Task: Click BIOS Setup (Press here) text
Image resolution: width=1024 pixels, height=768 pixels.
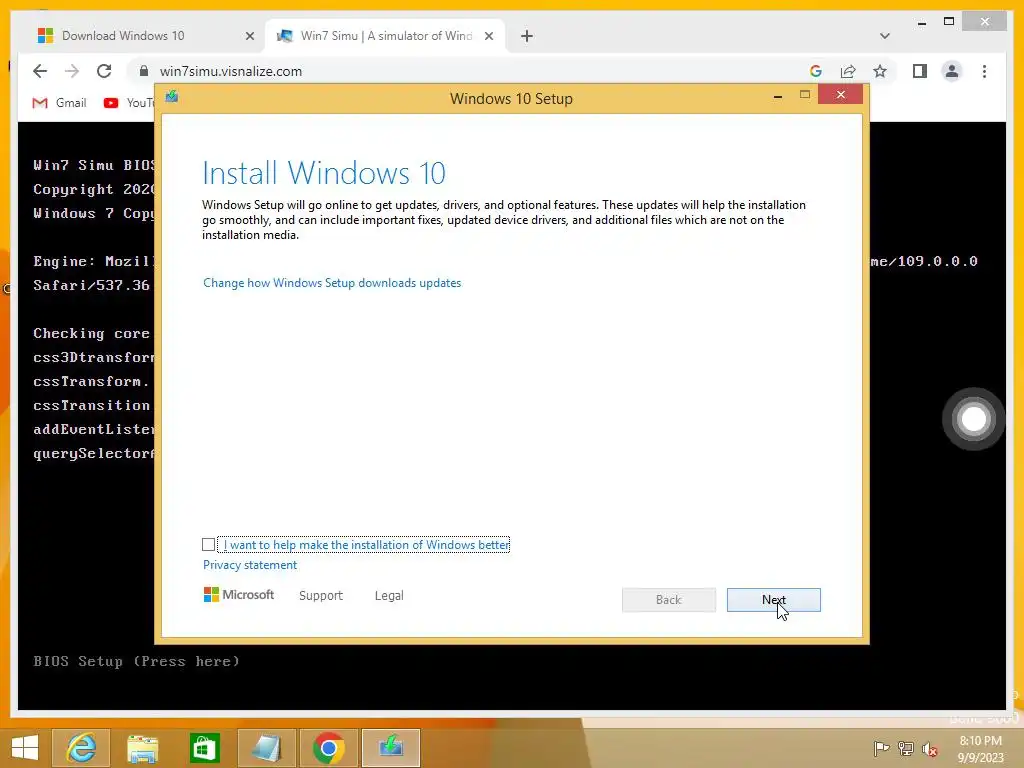Action: click(136, 661)
